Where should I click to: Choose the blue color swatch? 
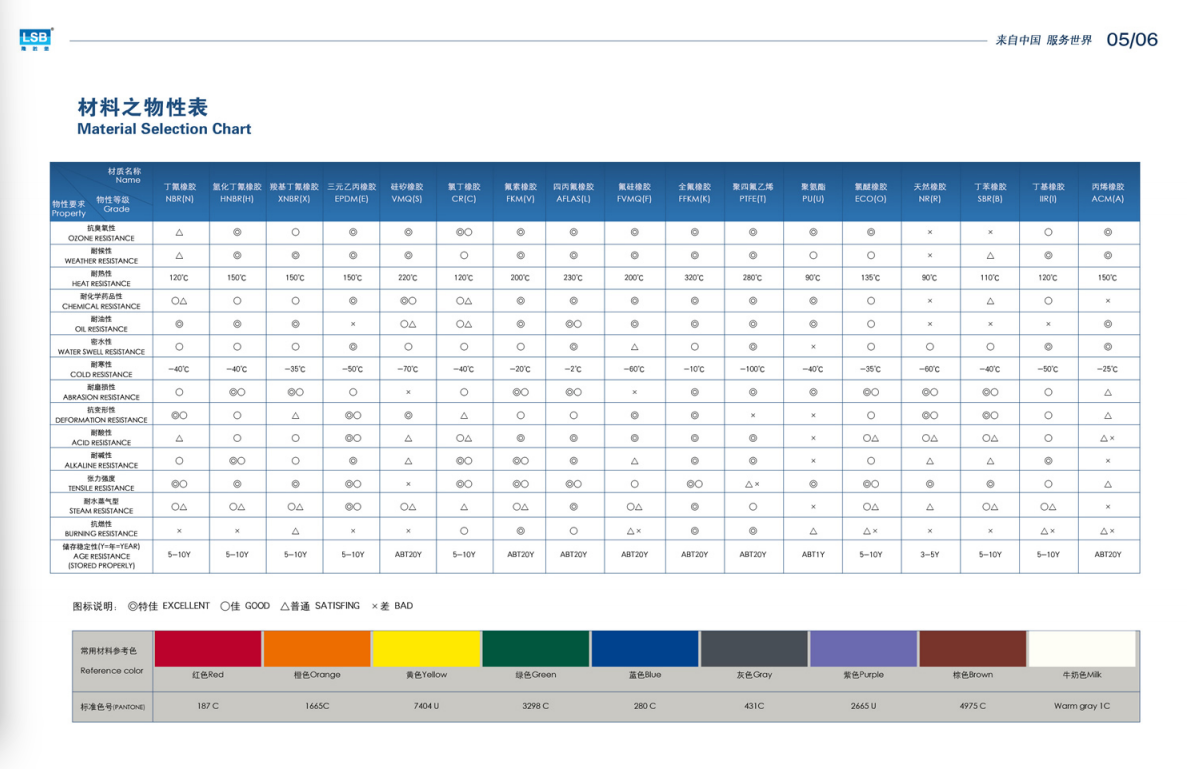point(644,649)
